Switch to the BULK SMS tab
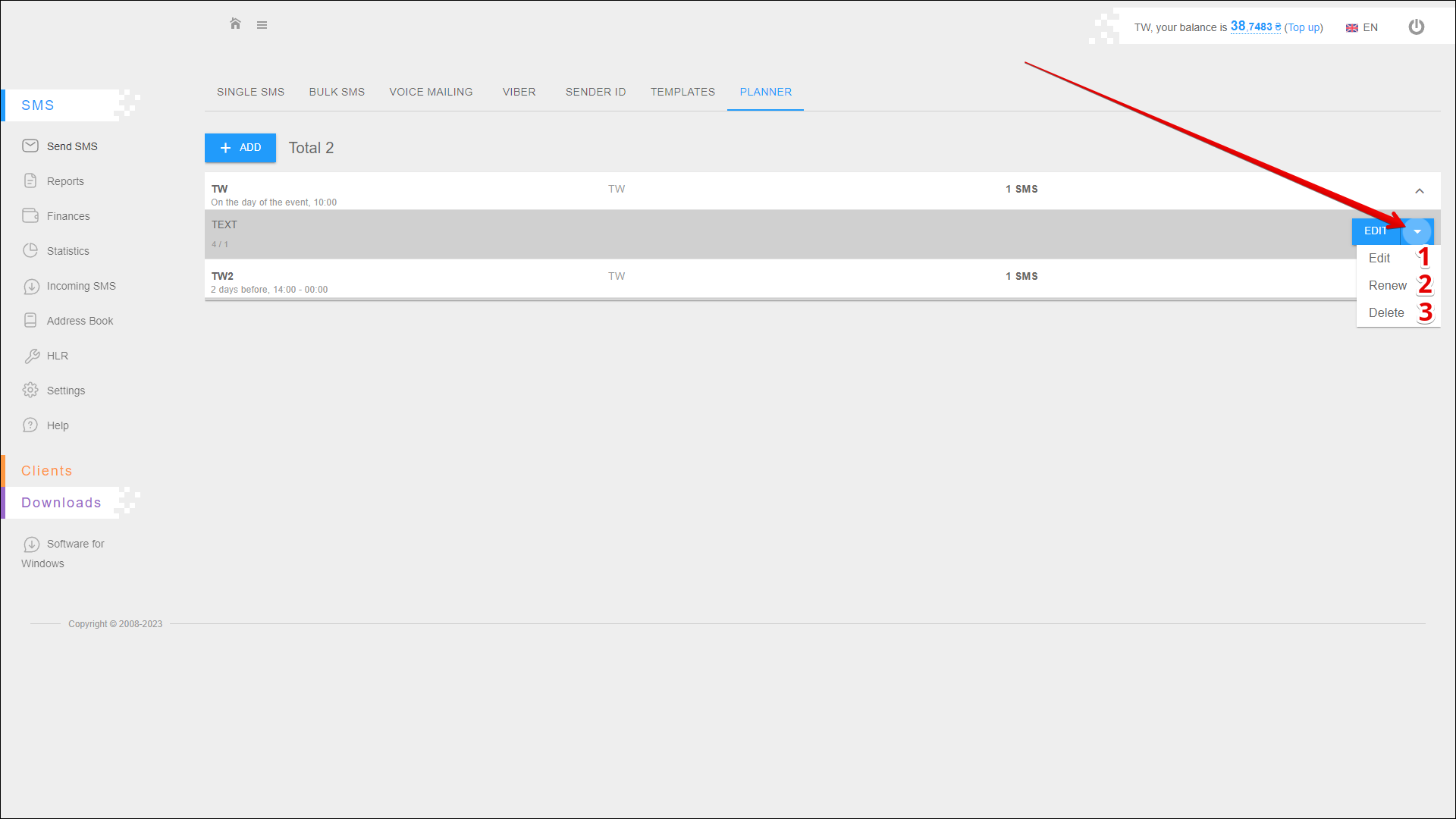The height and width of the screenshot is (819, 1456). [x=337, y=92]
